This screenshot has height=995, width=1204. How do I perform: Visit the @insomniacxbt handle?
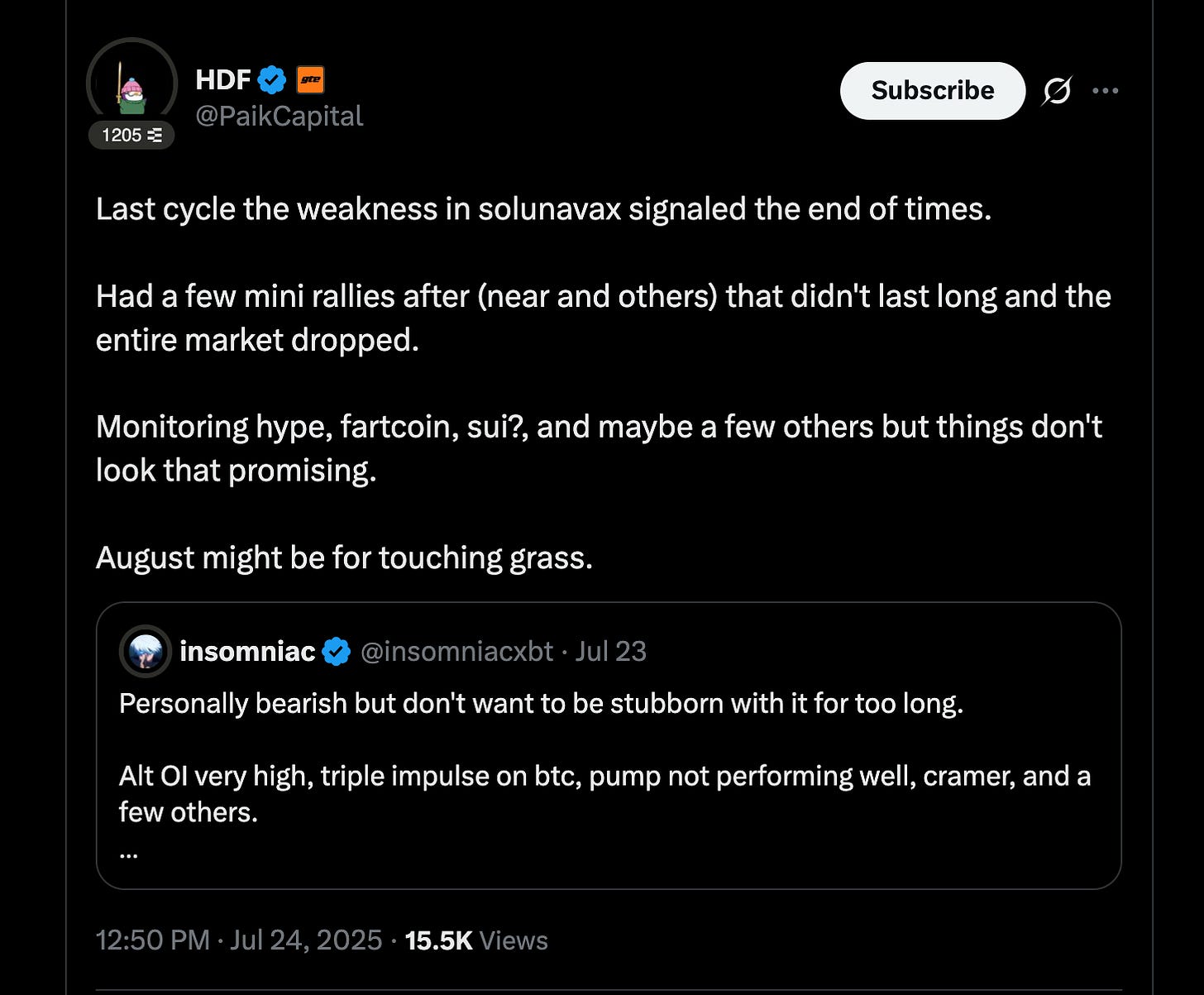[456, 652]
